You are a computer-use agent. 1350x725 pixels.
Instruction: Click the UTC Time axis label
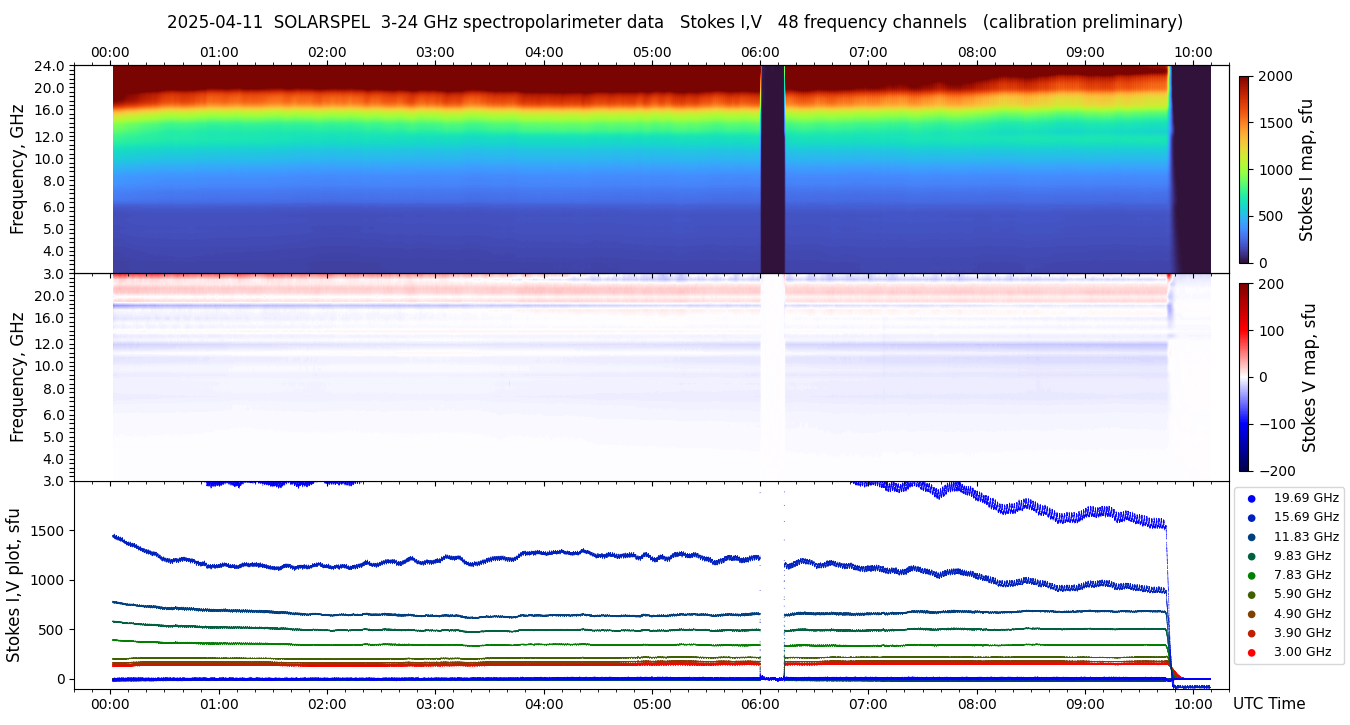(x=1269, y=704)
